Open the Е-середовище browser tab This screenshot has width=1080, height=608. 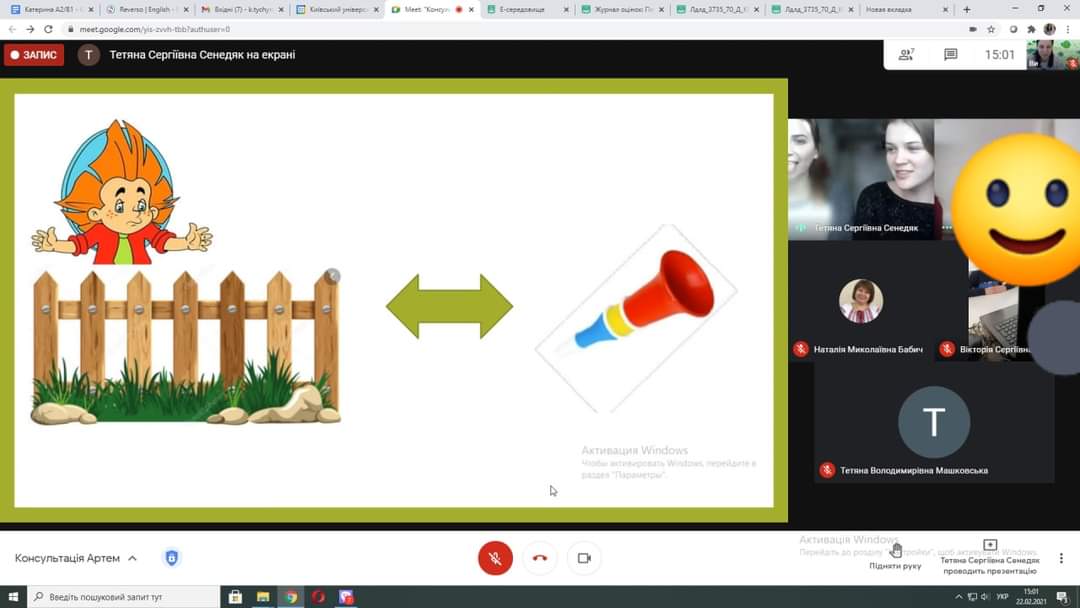[528, 10]
